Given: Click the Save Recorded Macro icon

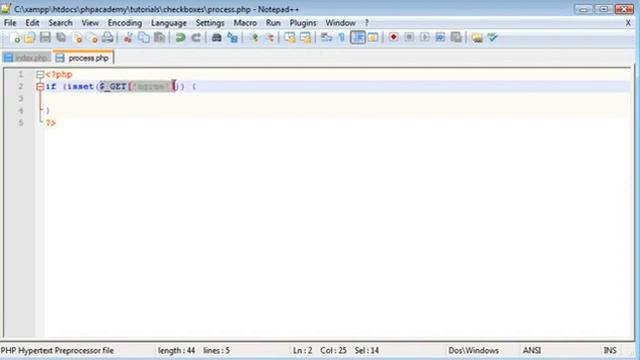Looking at the screenshot, I should (456, 38).
